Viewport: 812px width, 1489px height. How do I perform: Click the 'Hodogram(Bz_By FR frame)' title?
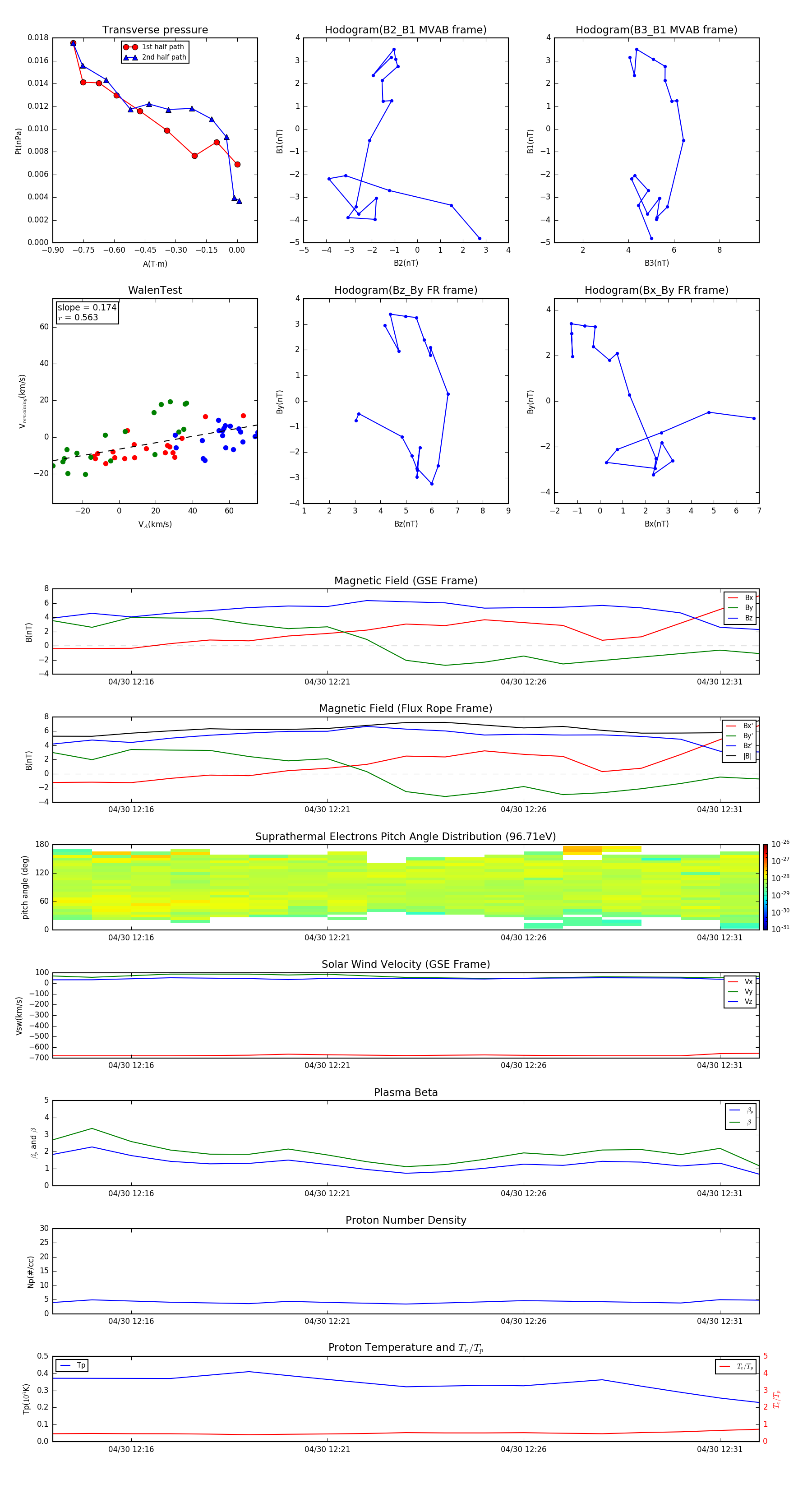click(x=405, y=290)
